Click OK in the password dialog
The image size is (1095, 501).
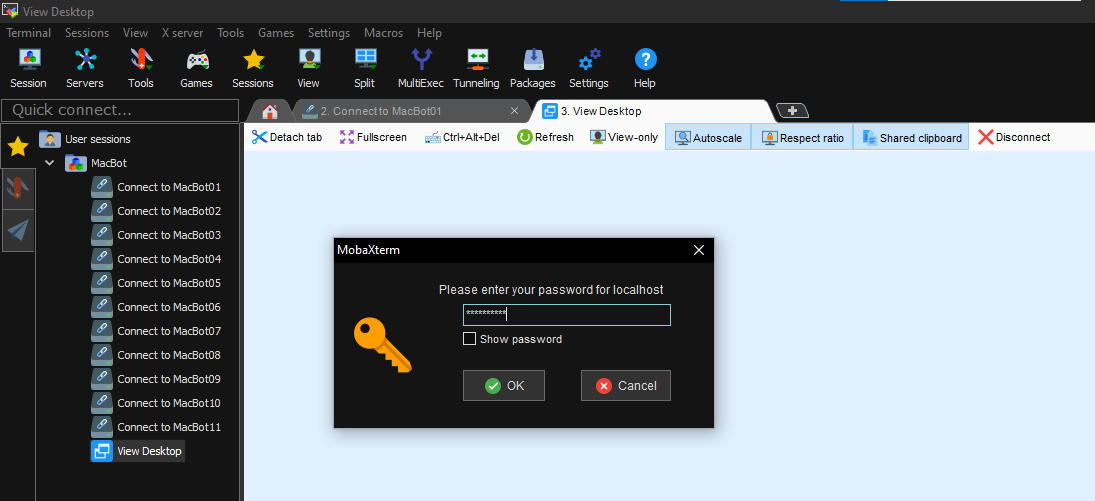pyautogui.click(x=504, y=386)
